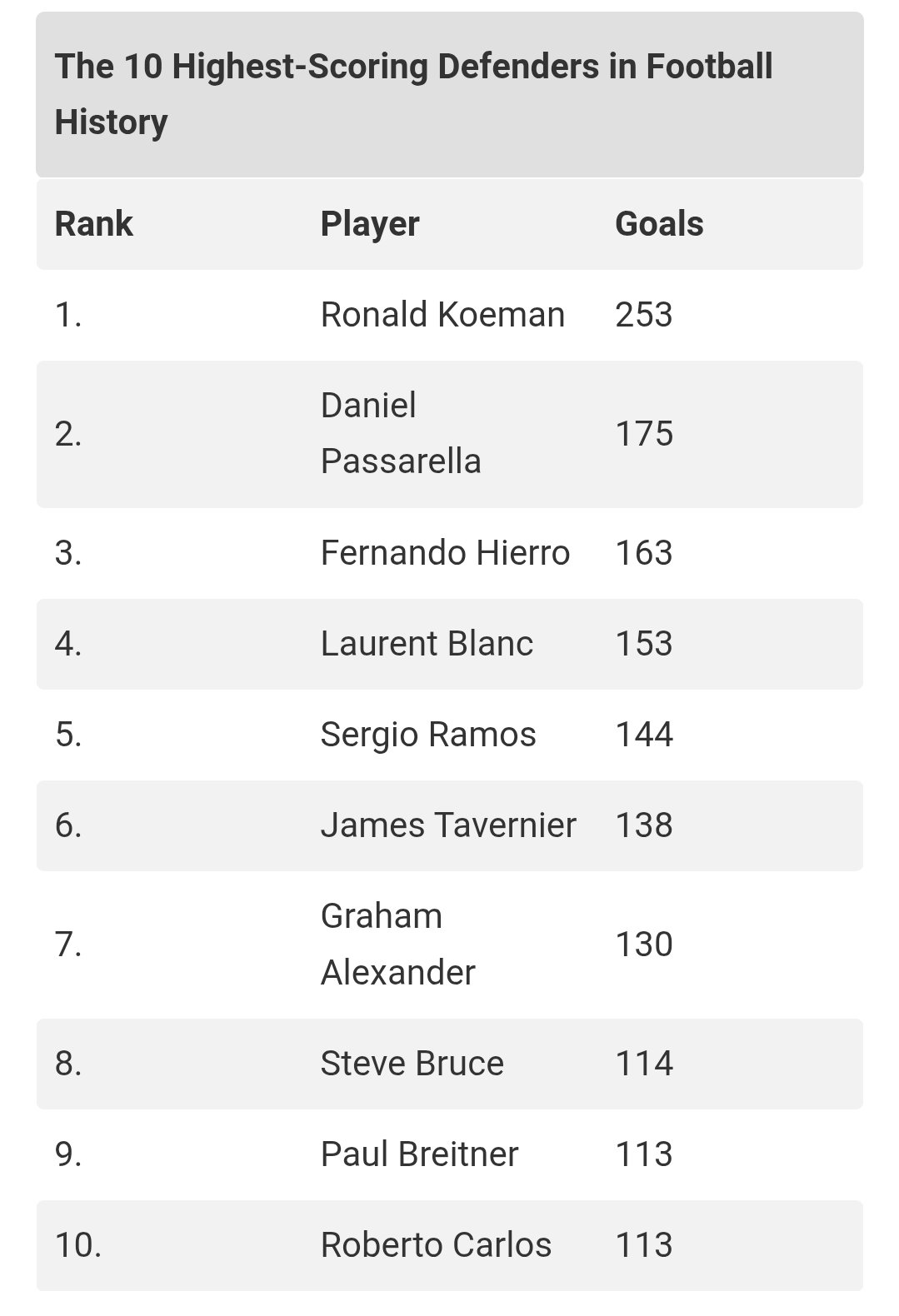Click Laurent Blanc in the table
Screen dimensions: 899x1316
tap(427, 644)
